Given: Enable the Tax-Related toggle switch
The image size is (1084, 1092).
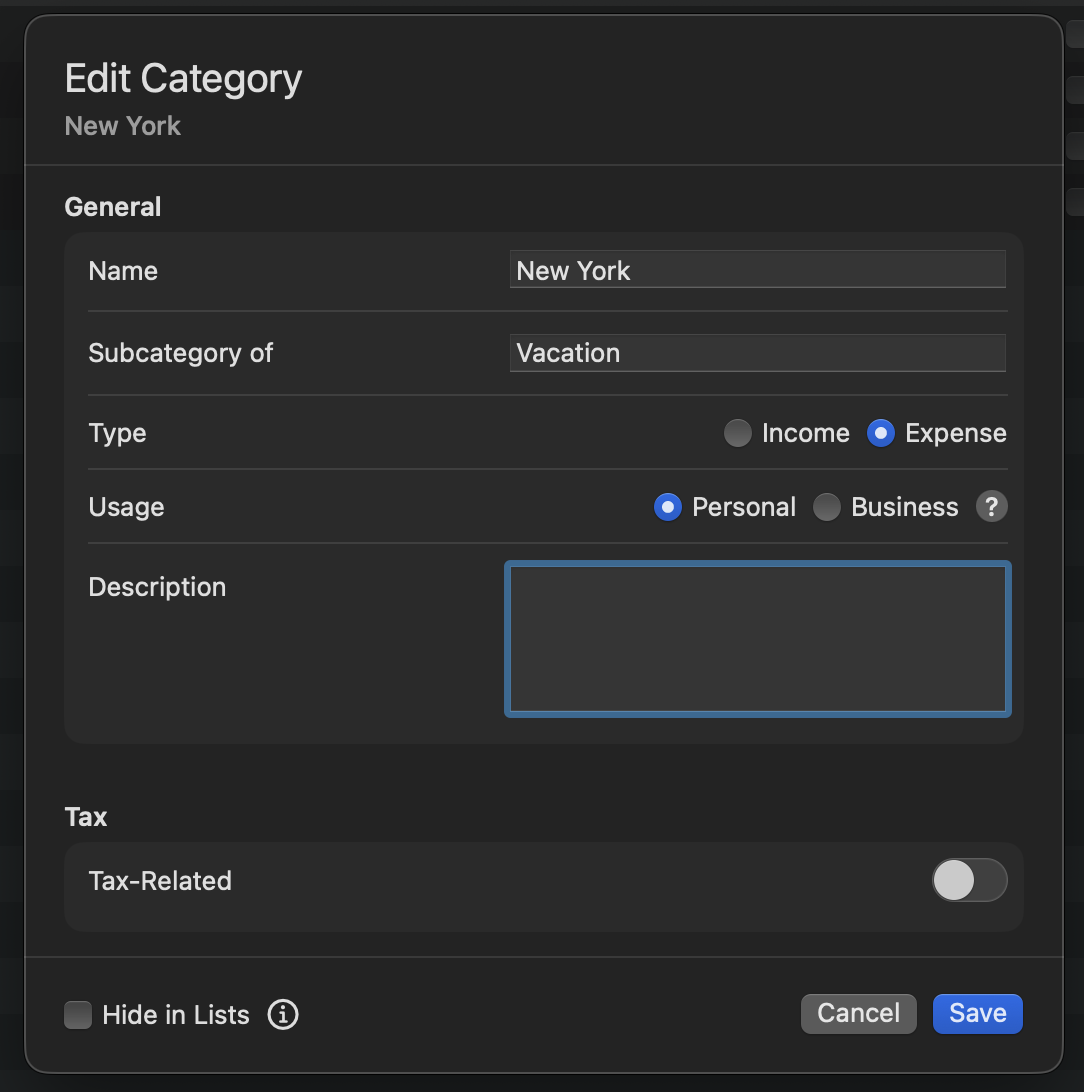Looking at the screenshot, I should click(969, 881).
